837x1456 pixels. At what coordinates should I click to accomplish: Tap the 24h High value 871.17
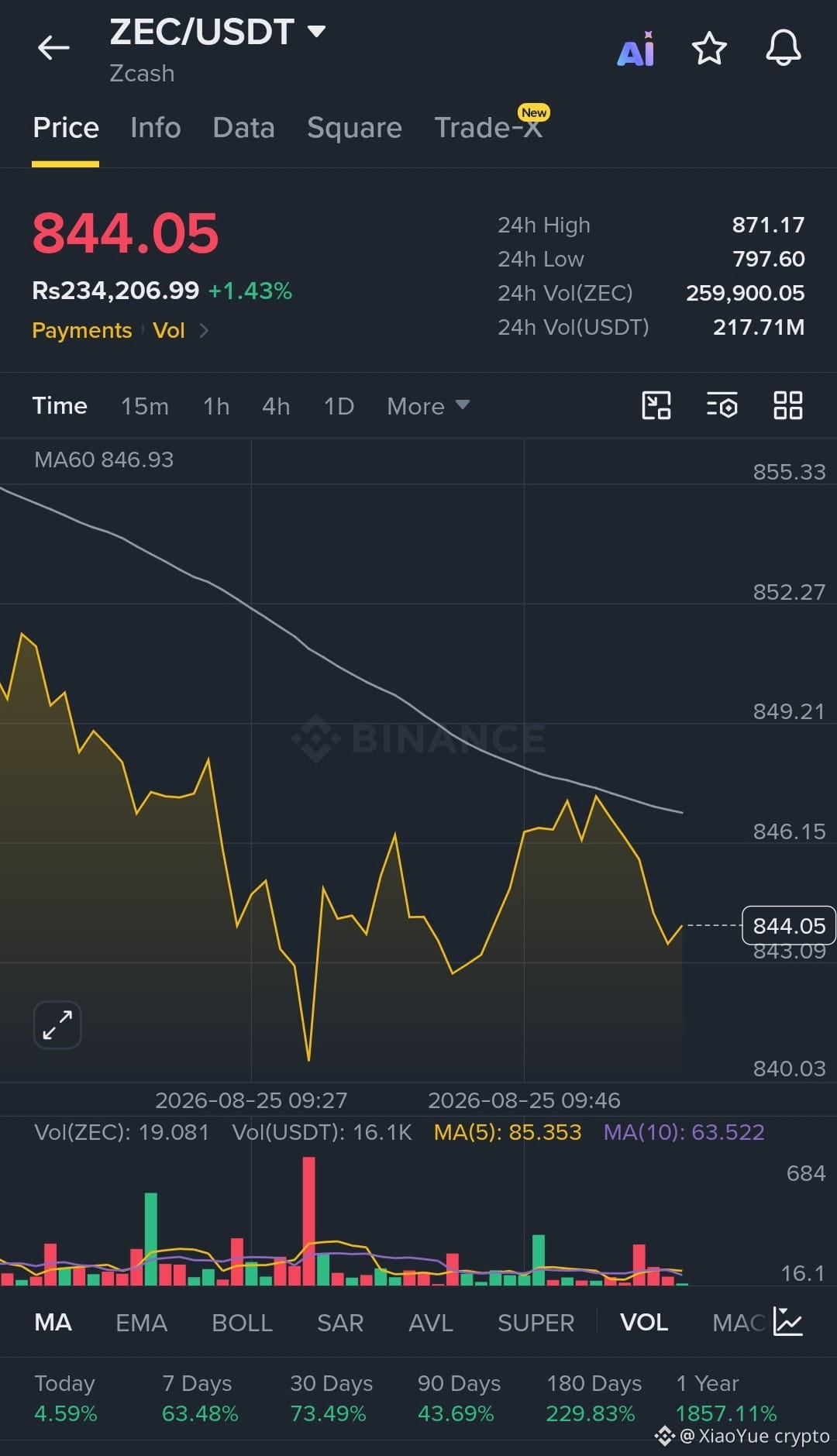point(768,225)
